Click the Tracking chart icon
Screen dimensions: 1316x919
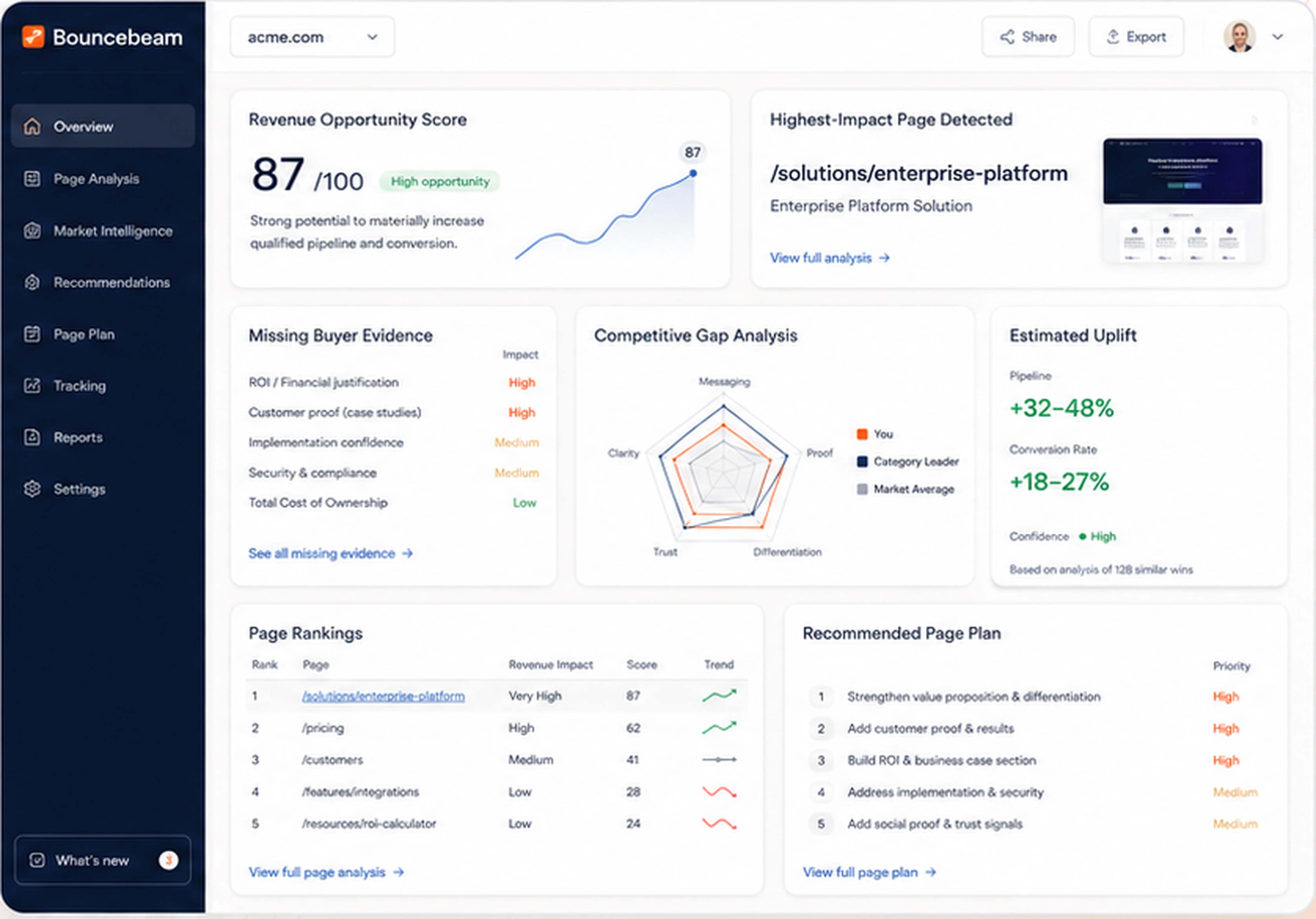pyautogui.click(x=32, y=386)
